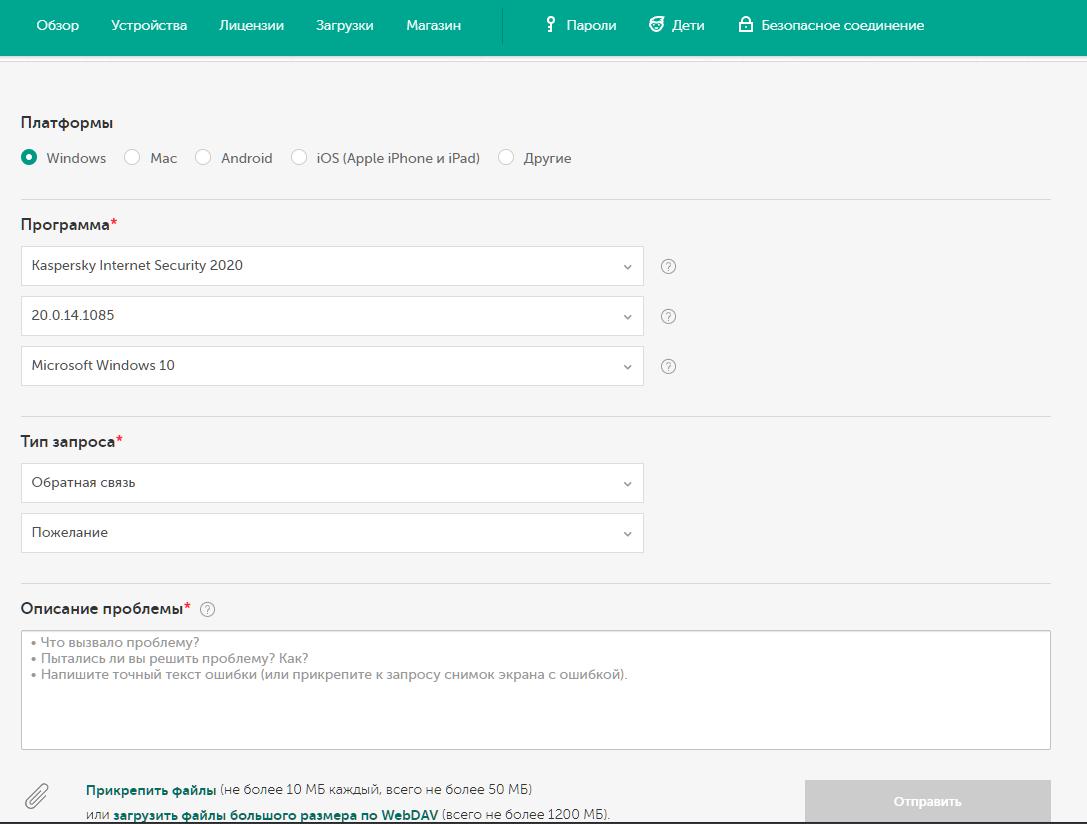
Task: Open the Устройства tab
Action: tap(149, 25)
